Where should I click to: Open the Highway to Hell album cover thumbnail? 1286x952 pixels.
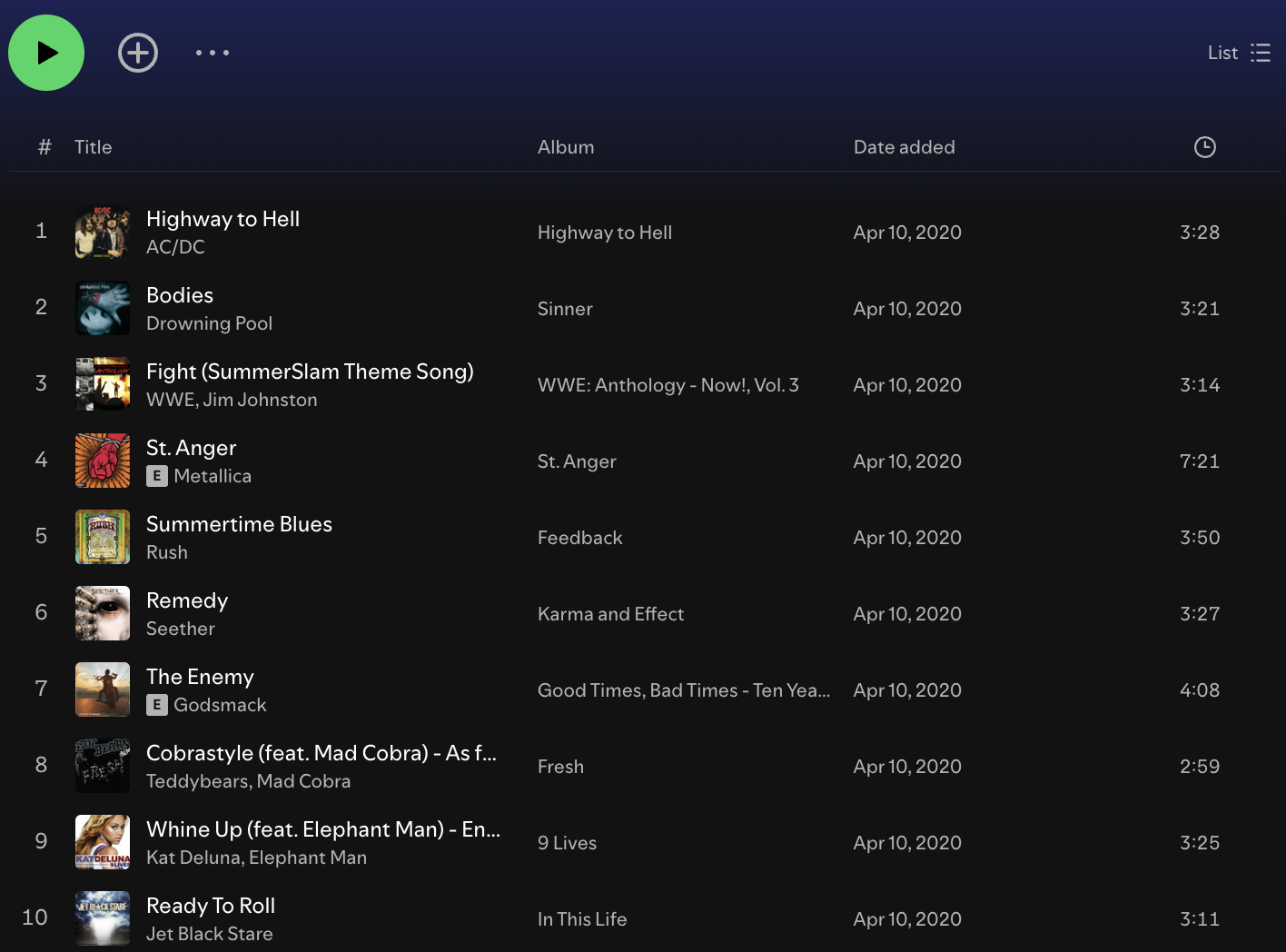[x=103, y=232]
